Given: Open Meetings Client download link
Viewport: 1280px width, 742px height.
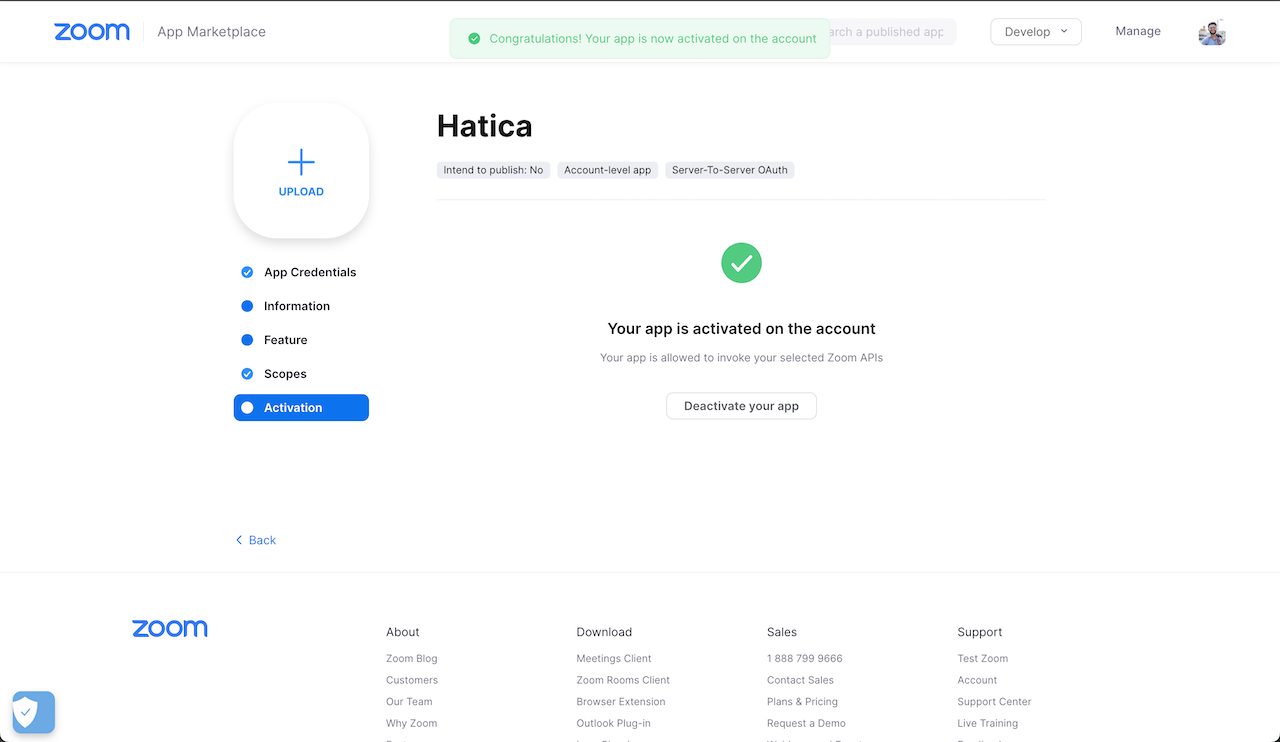Looking at the screenshot, I should (614, 659).
